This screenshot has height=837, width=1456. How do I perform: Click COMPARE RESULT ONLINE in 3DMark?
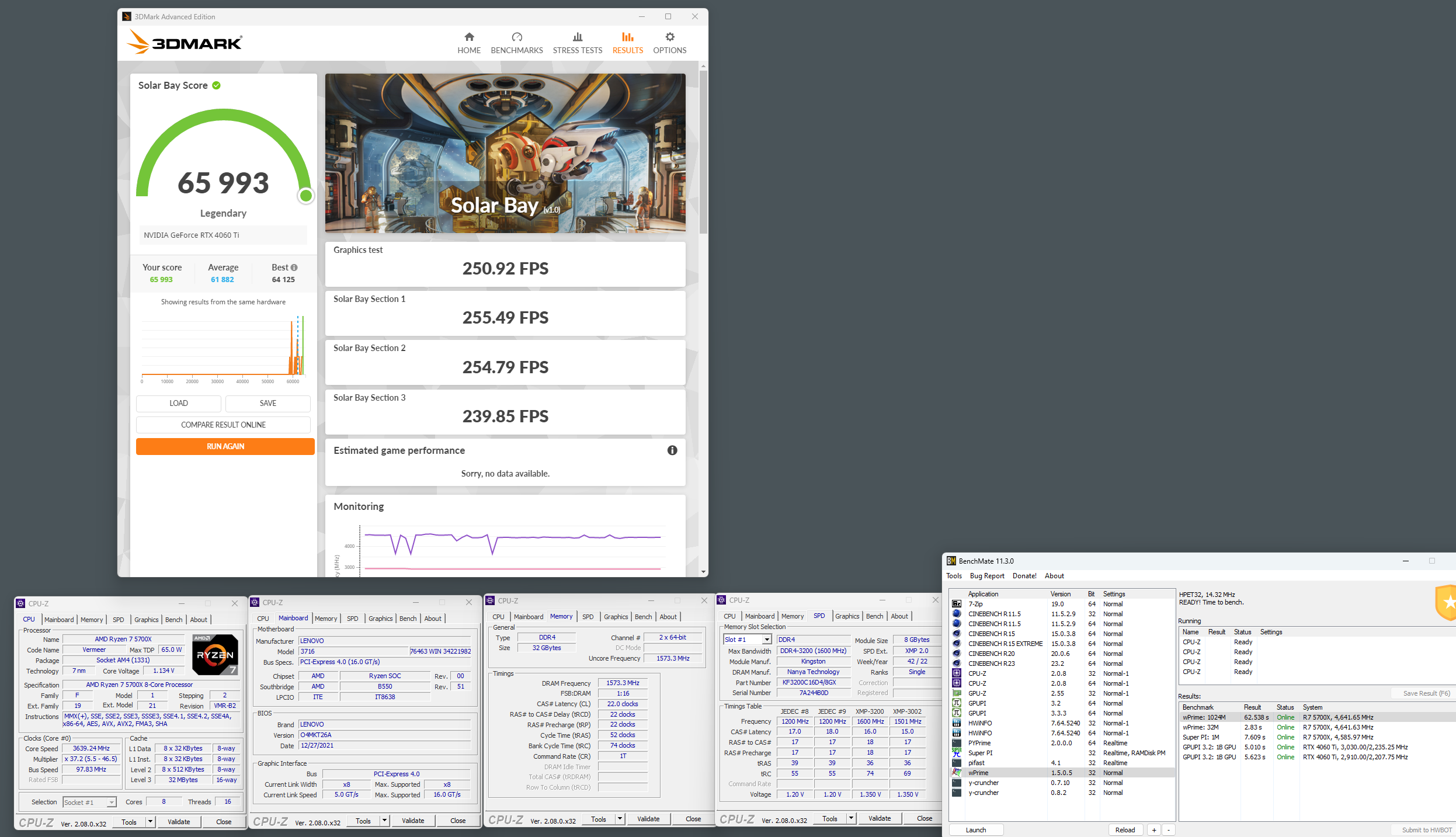(223, 425)
